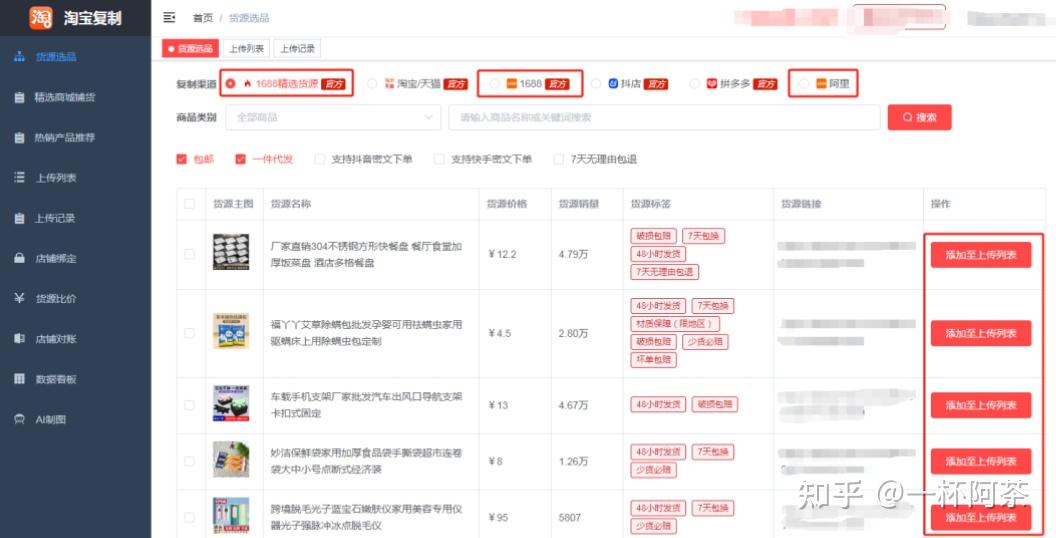Tick the checkbox for 妙洁保鲜袋 row
Viewport: 1056px width, 538px height.
[x=189, y=461]
